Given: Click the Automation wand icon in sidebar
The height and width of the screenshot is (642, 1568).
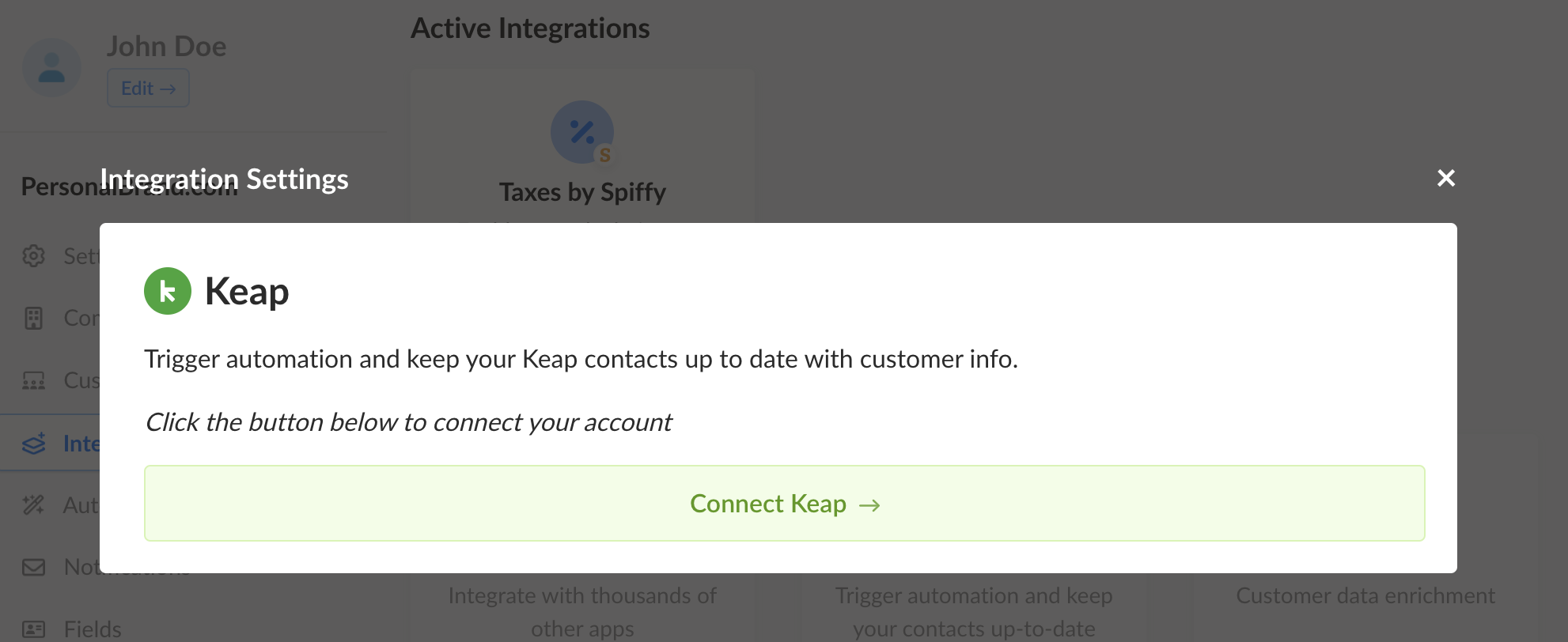Looking at the screenshot, I should click(x=33, y=504).
